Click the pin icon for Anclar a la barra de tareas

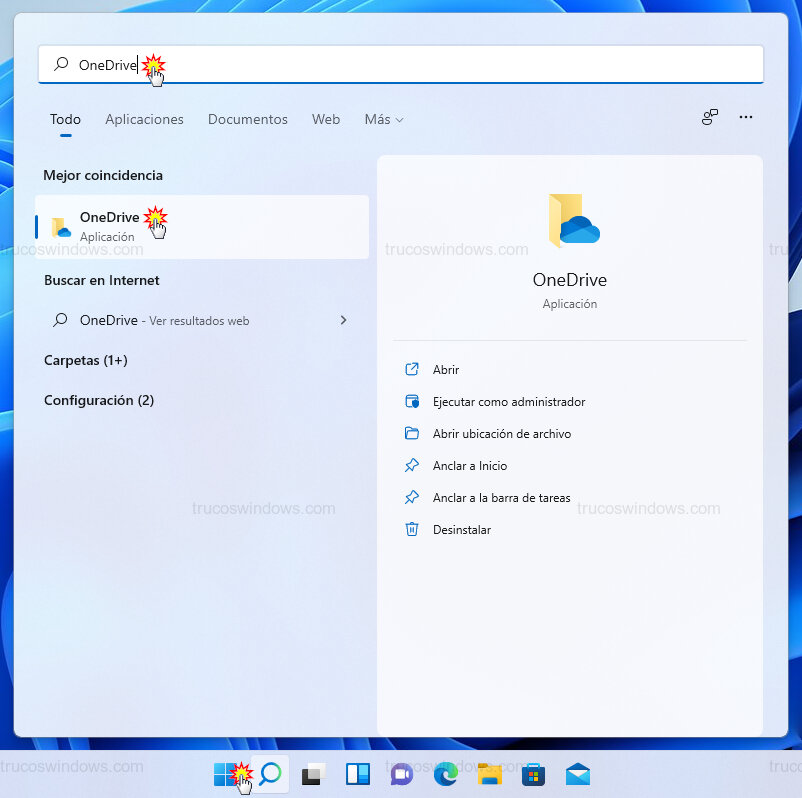click(412, 497)
